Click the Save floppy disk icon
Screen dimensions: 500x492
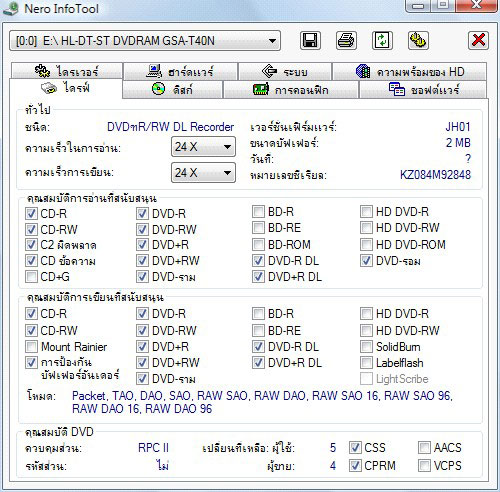[x=310, y=41]
